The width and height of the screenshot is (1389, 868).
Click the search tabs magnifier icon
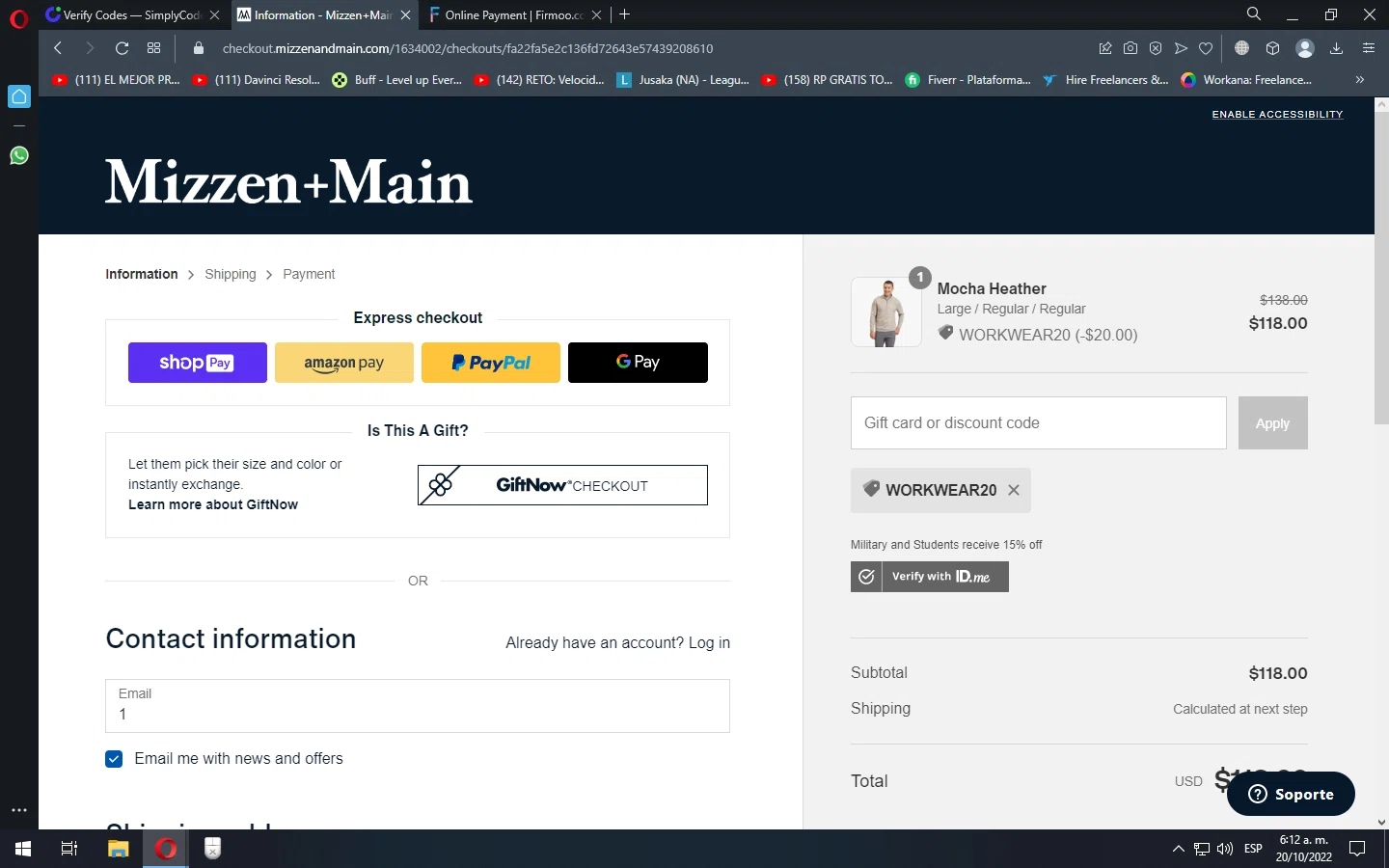1254,14
